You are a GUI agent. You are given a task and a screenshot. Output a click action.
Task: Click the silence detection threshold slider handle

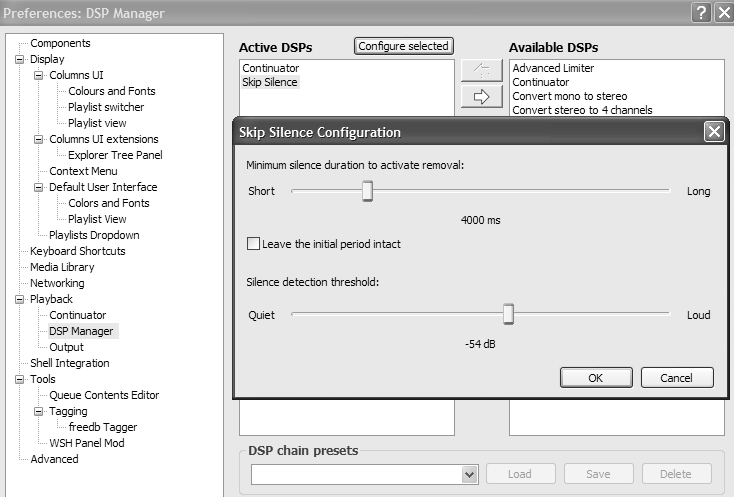click(x=508, y=314)
